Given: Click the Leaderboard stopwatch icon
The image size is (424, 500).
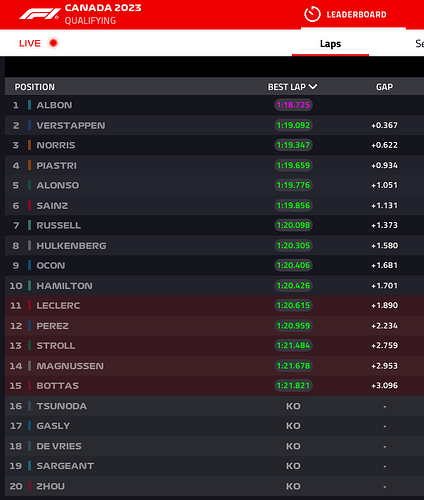Looking at the screenshot, I should coord(312,14).
